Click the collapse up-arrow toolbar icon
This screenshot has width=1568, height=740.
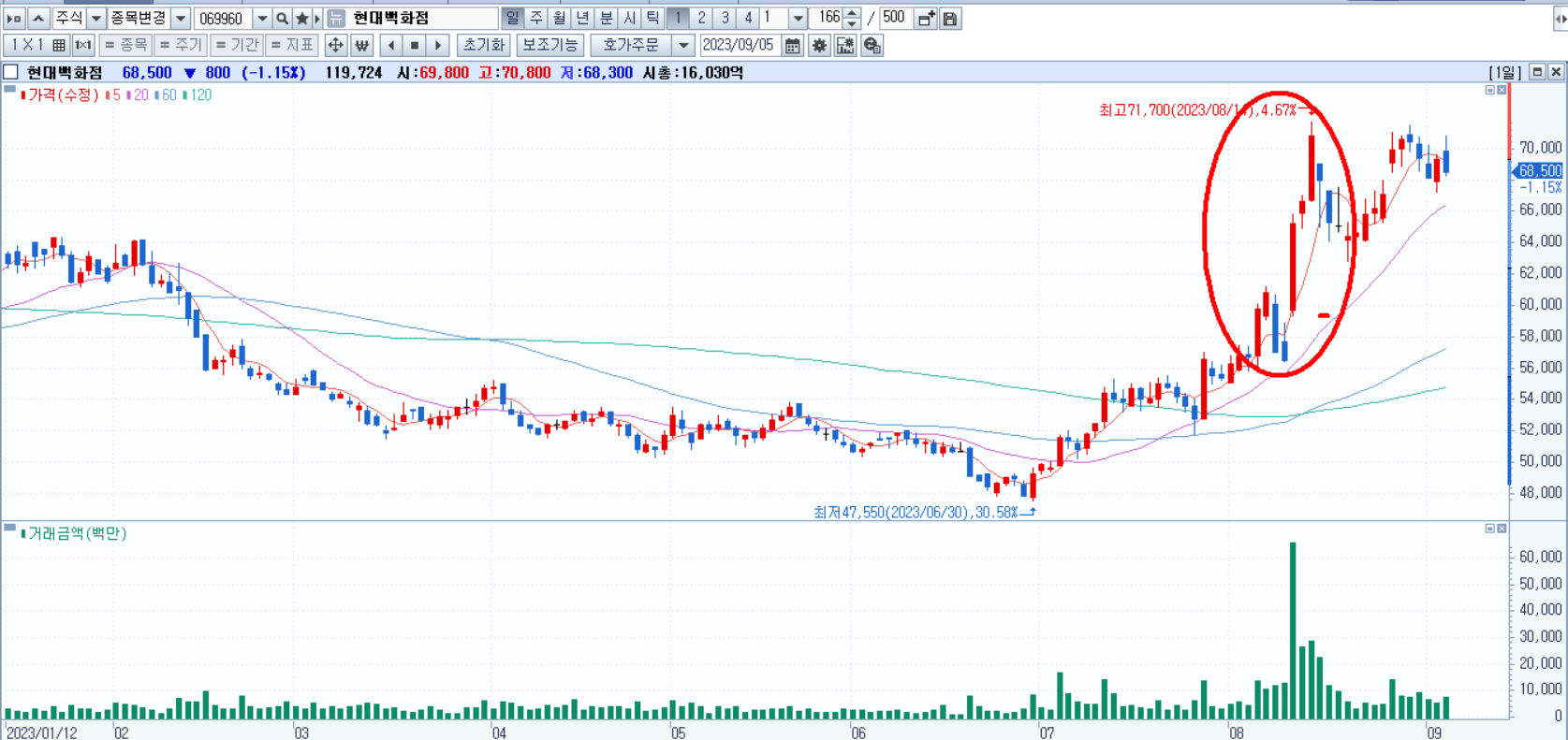click(38, 18)
